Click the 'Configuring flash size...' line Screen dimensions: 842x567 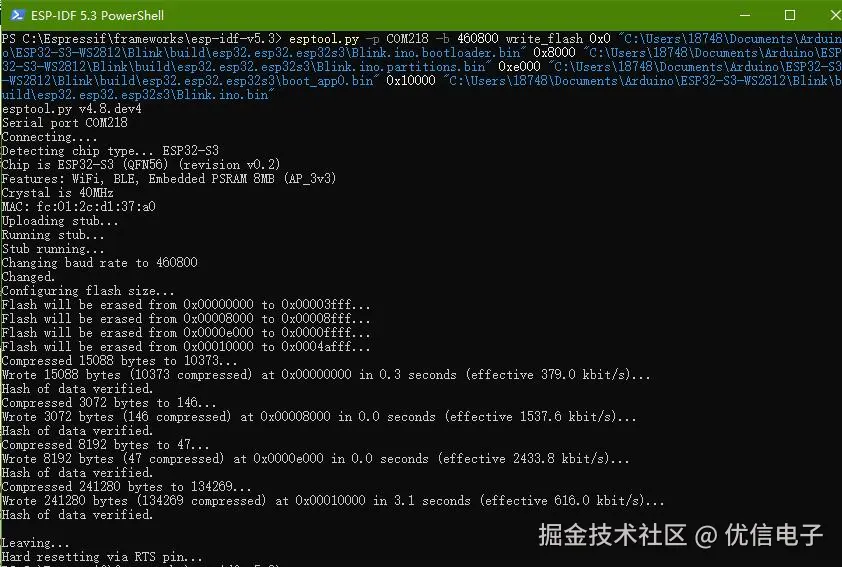click(88, 291)
